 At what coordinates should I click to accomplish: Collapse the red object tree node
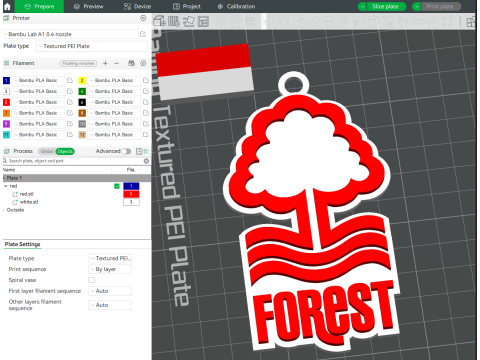click(x=5, y=186)
